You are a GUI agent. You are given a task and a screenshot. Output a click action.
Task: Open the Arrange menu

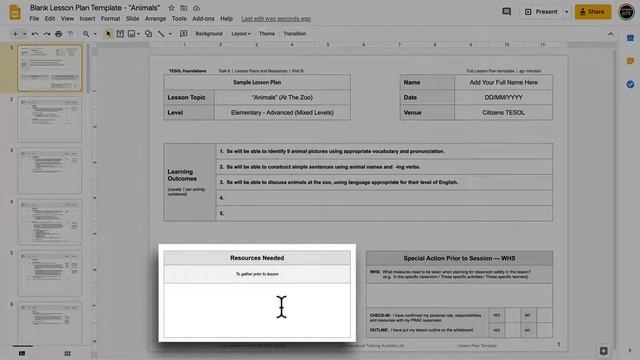156,19
